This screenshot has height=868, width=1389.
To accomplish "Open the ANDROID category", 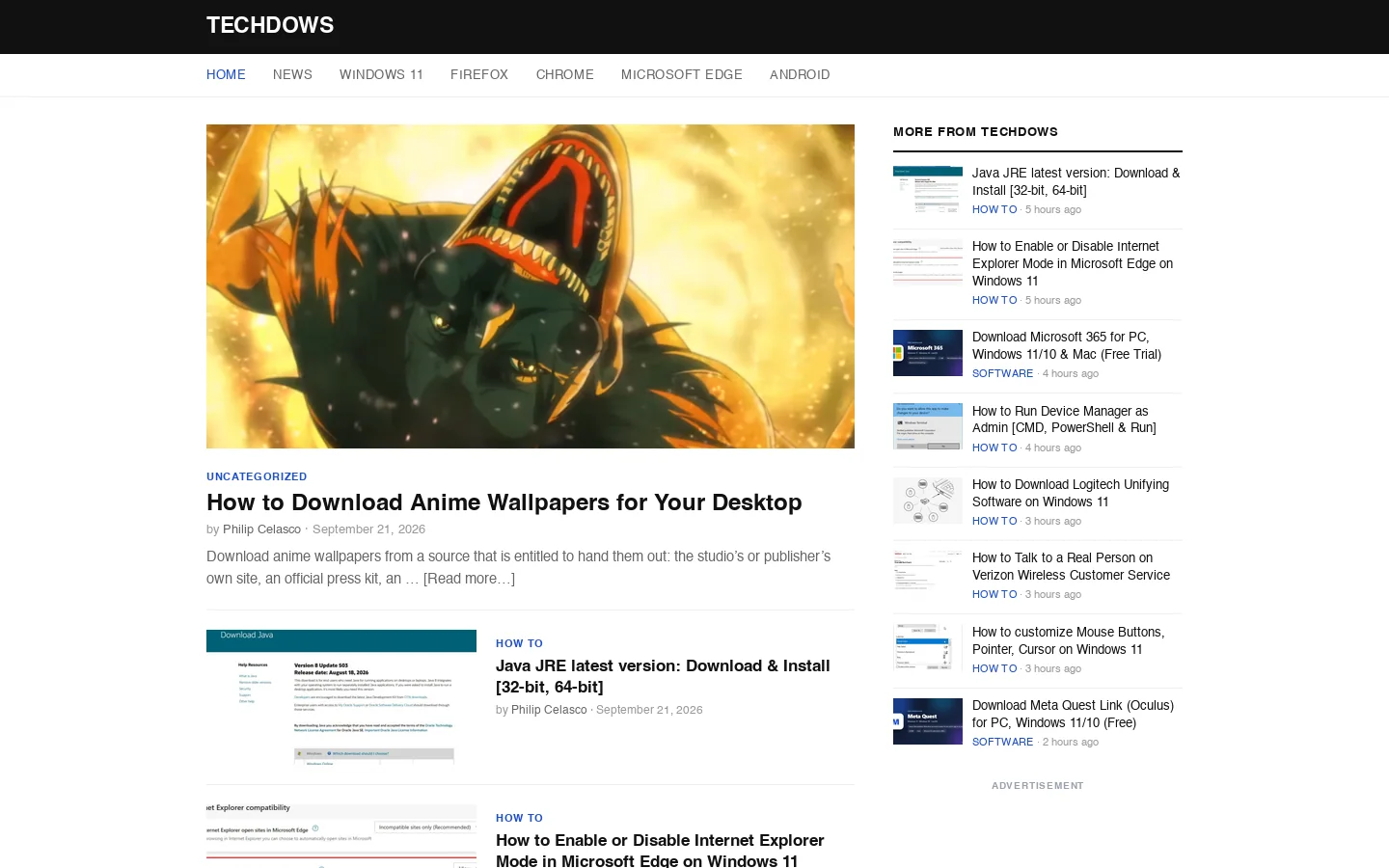I will pyautogui.click(x=800, y=74).
